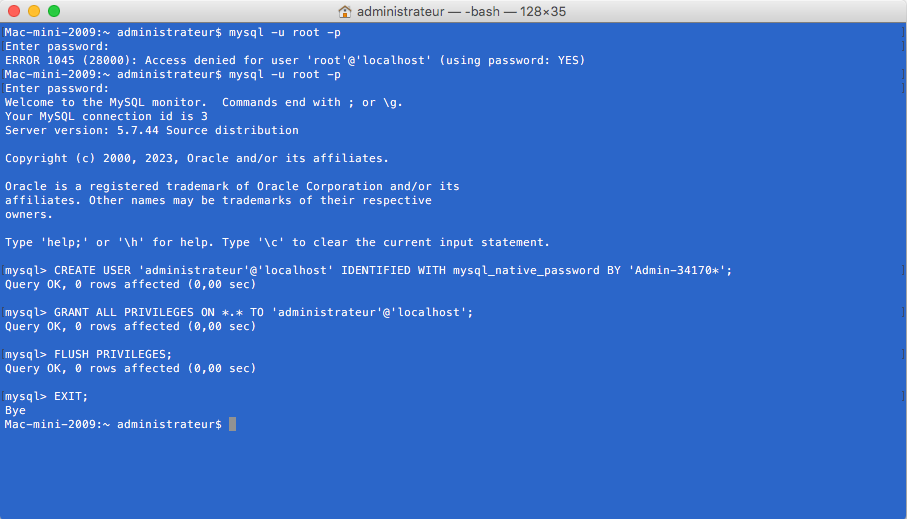Minimize the Terminal window with yellow button
The height and width of the screenshot is (519, 907).
click(x=33, y=11)
